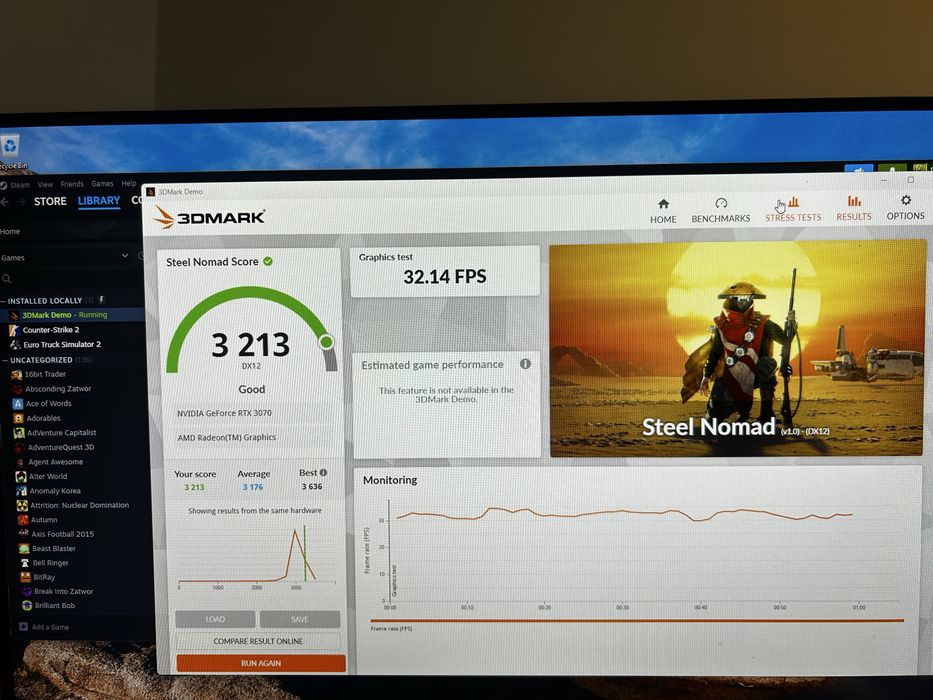This screenshot has width=933, height=700.
Task: Click the lightning icon beside Installed Locally
Action: point(102,299)
